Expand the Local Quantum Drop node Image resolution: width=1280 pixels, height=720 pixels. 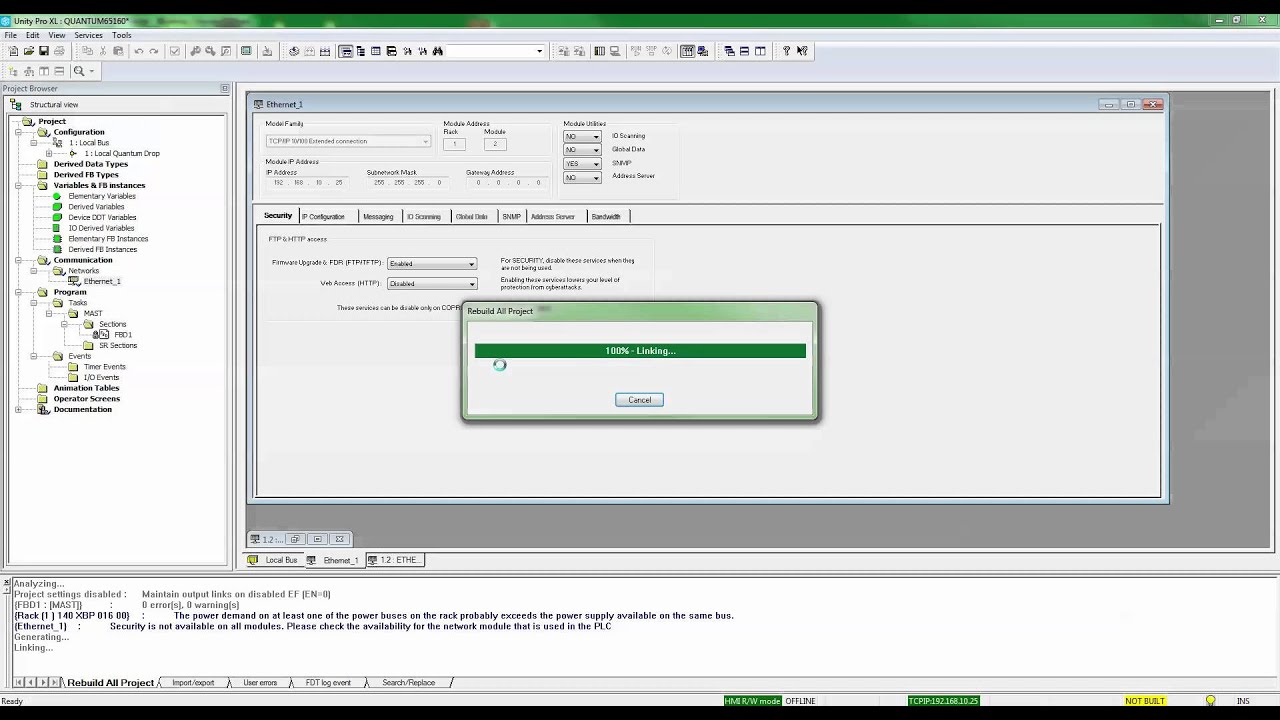tap(49, 154)
